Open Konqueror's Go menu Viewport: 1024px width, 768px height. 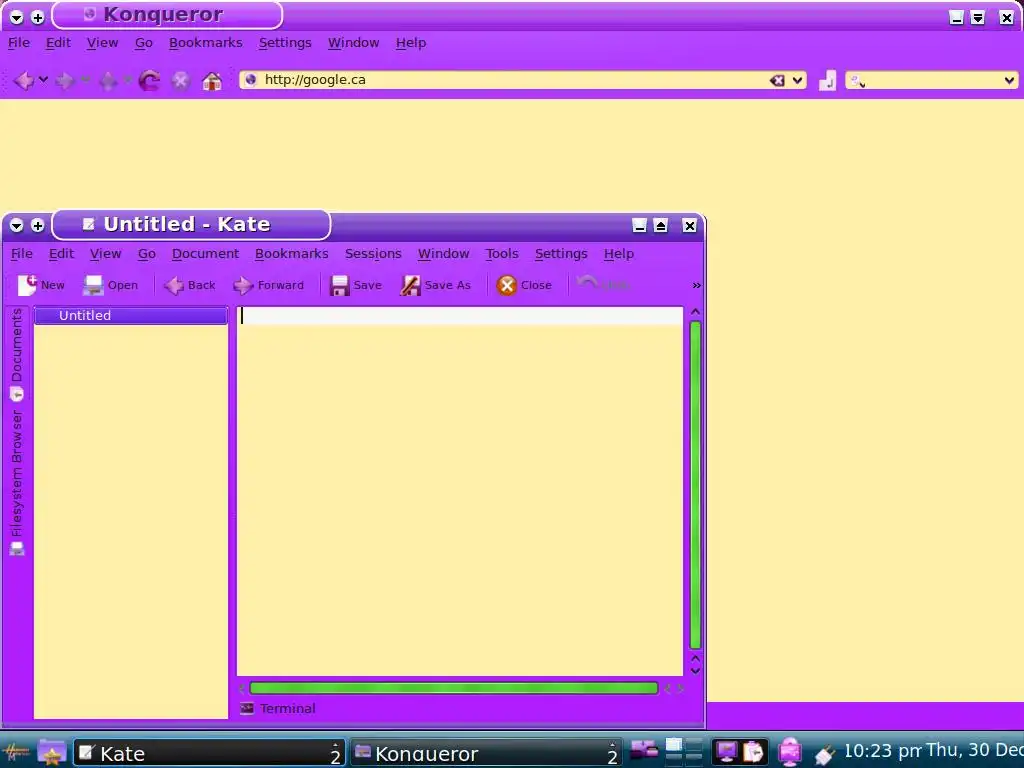click(144, 42)
